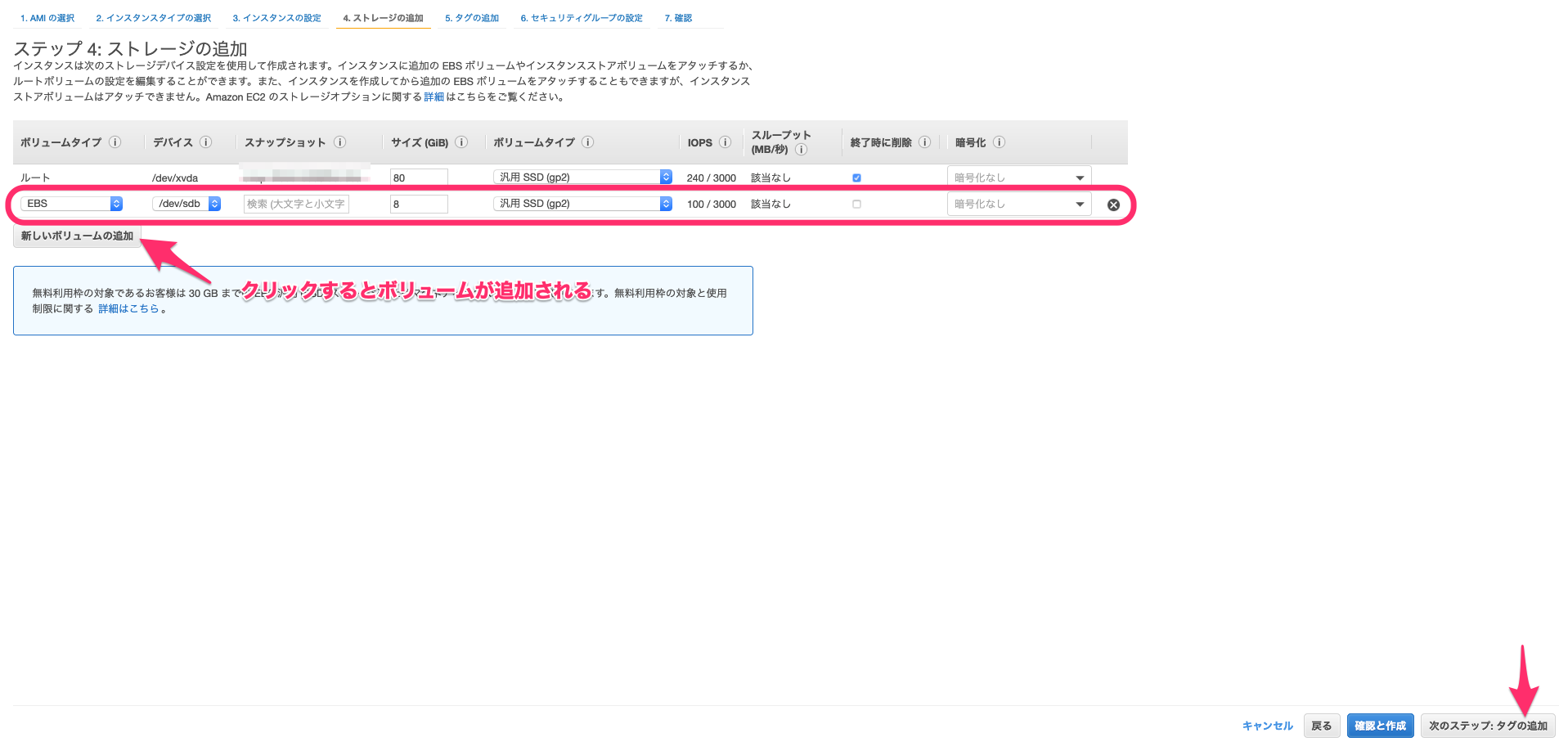Viewport: 1568px width, 751px height.
Task: Click the IOPS info icon
Action: tap(725, 142)
